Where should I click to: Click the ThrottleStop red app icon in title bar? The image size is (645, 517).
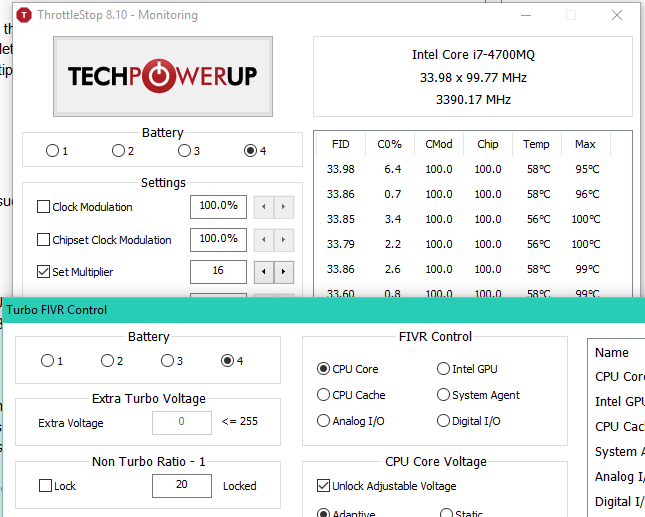pyautogui.click(x=24, y=15)
